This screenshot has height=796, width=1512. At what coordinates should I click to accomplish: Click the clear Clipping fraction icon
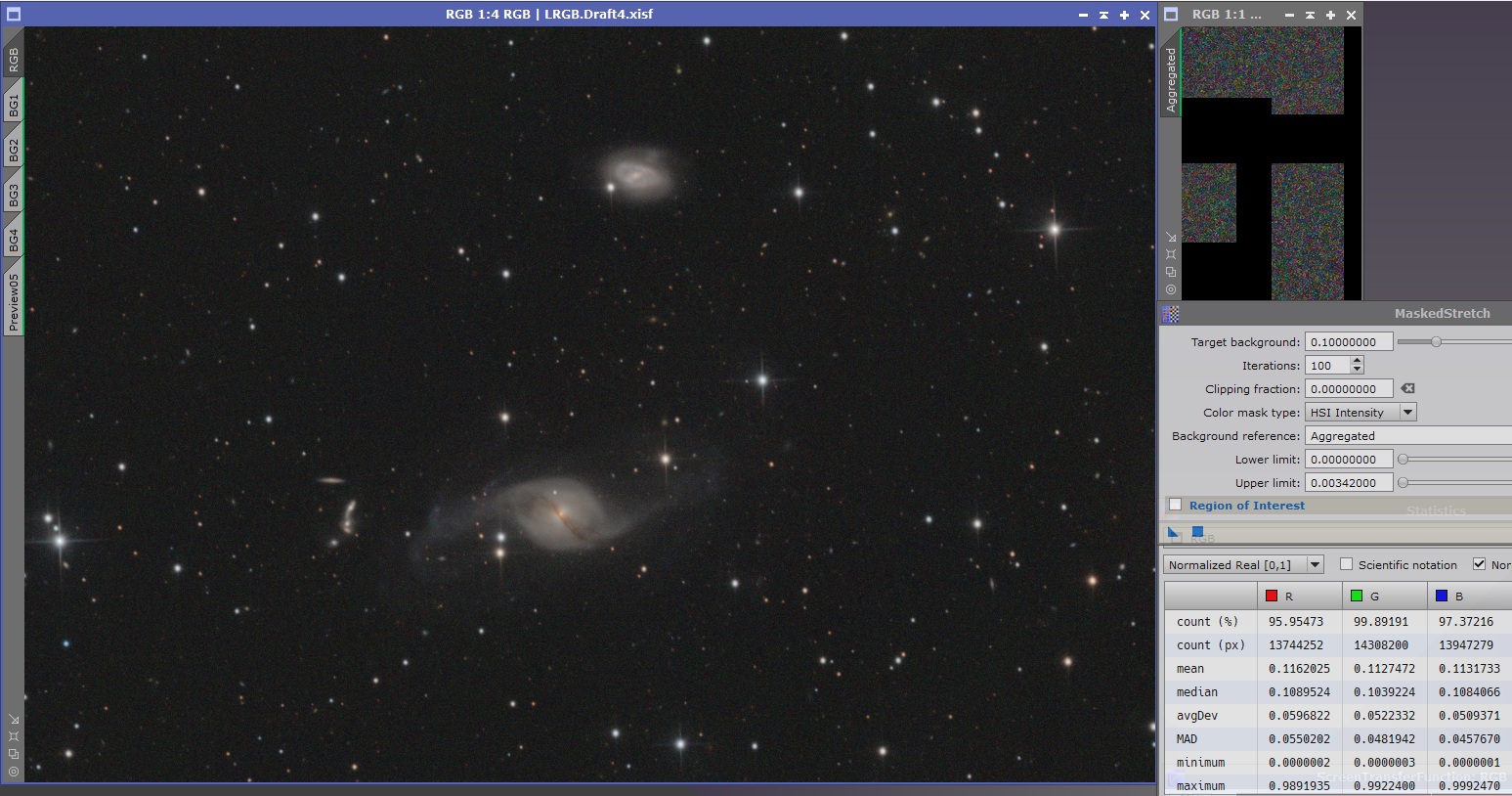click(x=1407, y=388)
